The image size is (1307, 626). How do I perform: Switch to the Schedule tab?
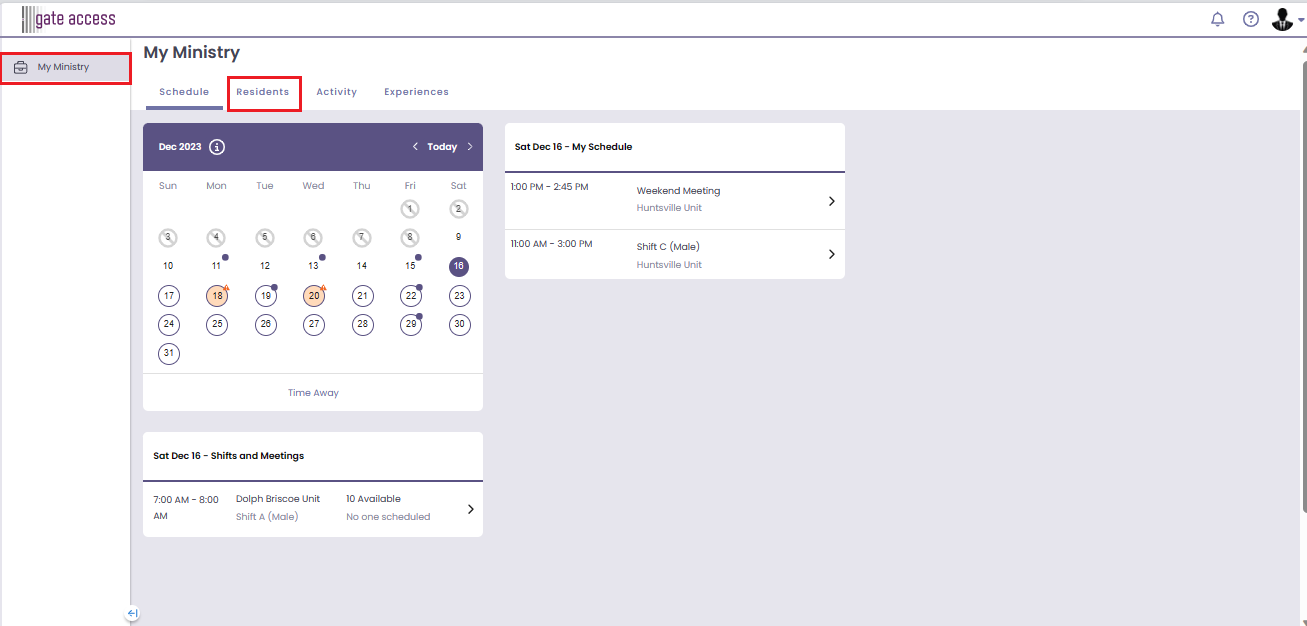pyautogui.click(x=184, y=92)
